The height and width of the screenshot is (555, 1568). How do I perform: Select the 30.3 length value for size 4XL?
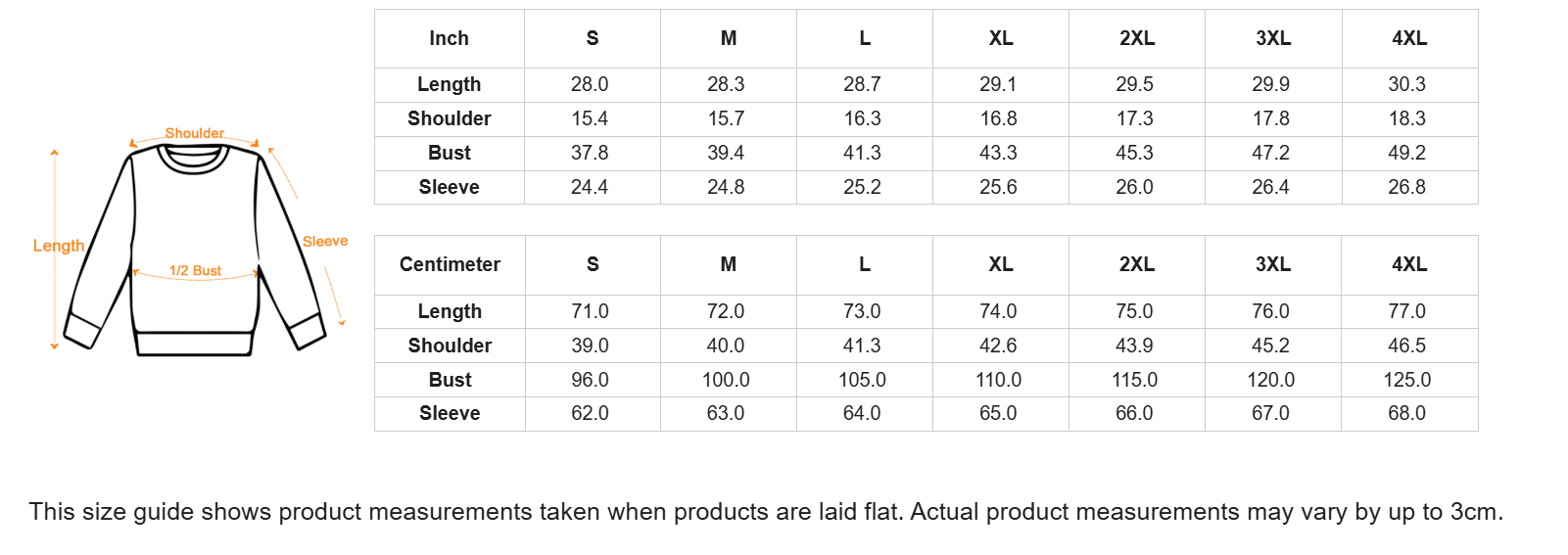(x=1406, y=84)
